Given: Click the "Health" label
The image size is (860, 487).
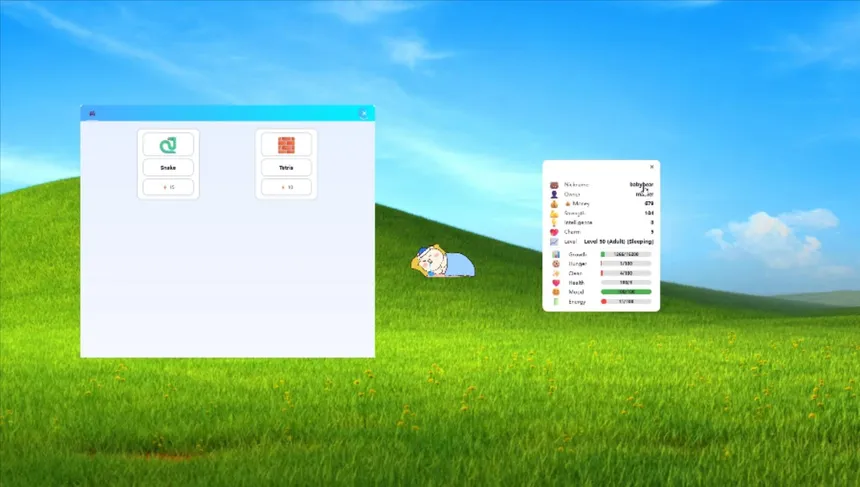Looking at the screenshot, I should 576,282.
